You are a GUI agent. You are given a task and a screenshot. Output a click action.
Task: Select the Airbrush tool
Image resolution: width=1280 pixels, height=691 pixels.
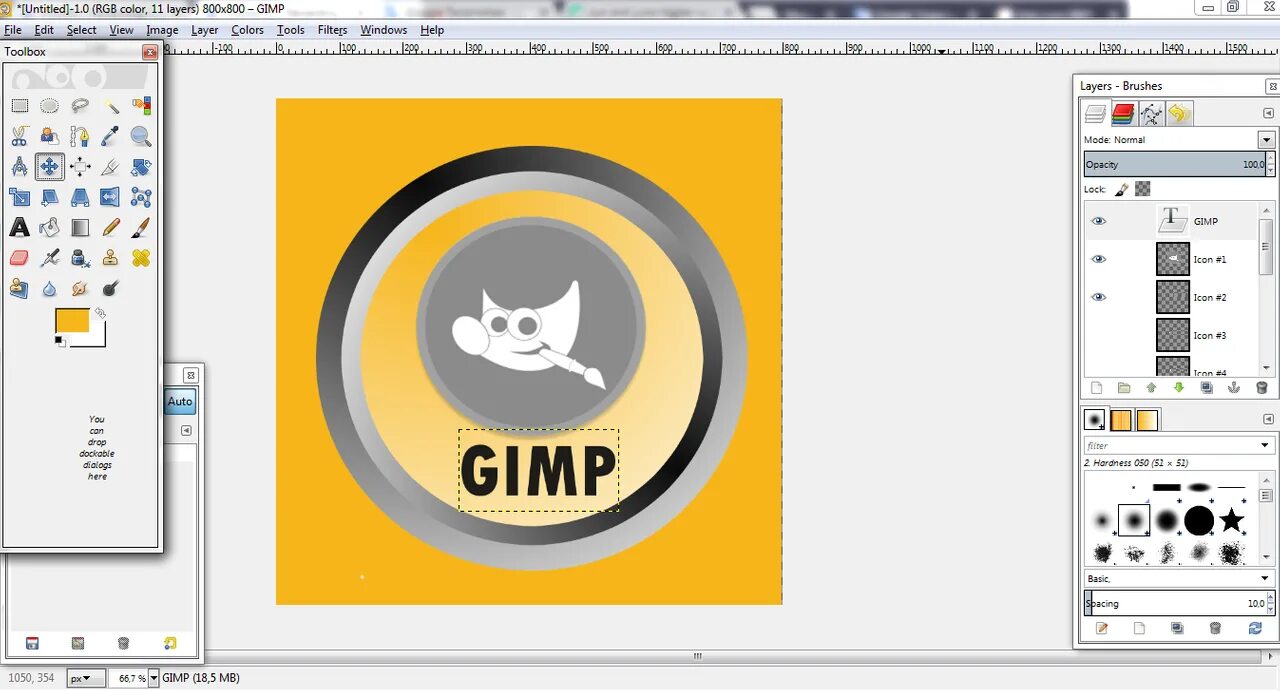pyautogui.click(x=49, y=258)
